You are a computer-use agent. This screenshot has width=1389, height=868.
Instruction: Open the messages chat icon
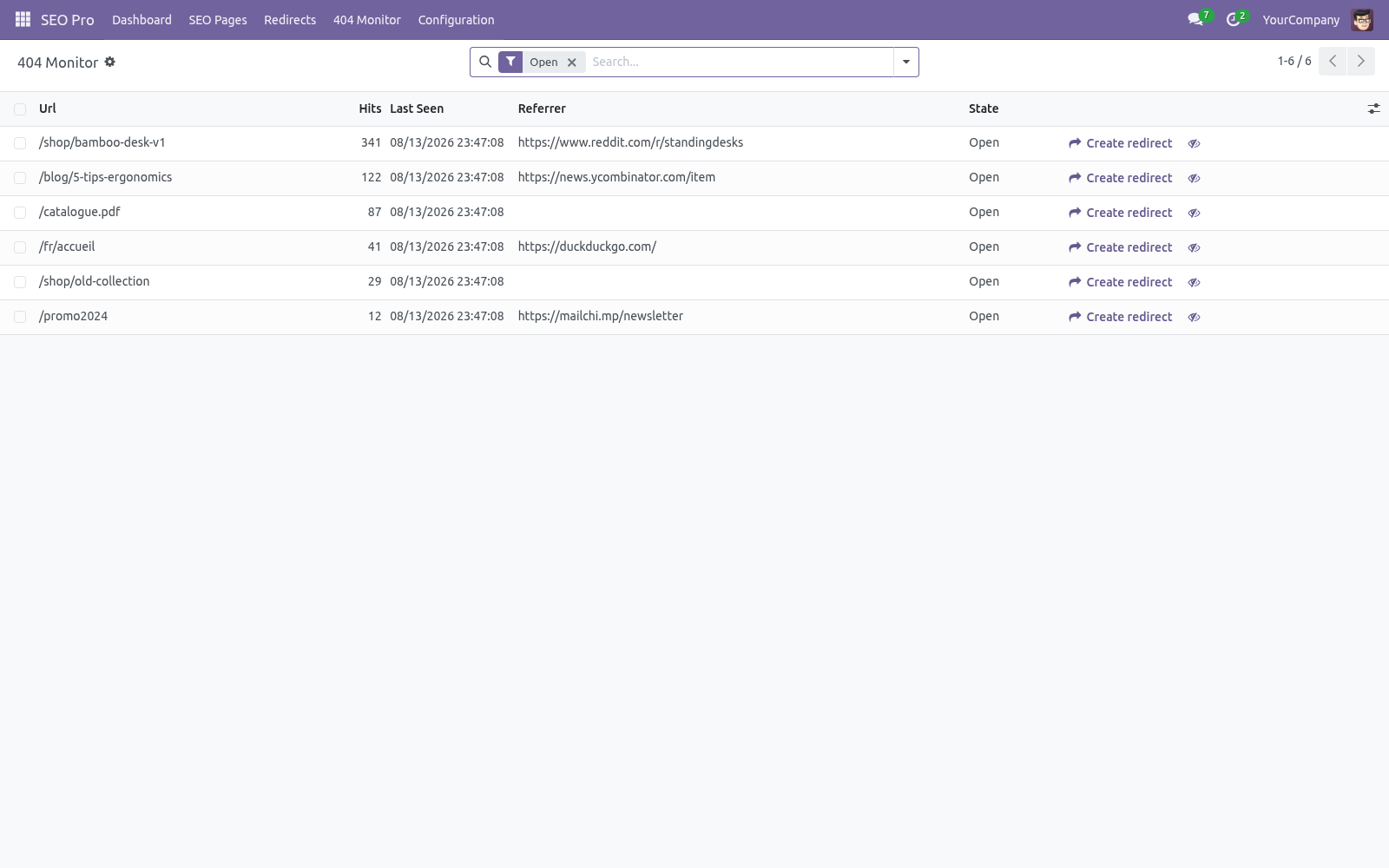click(x=1195, y=19)
